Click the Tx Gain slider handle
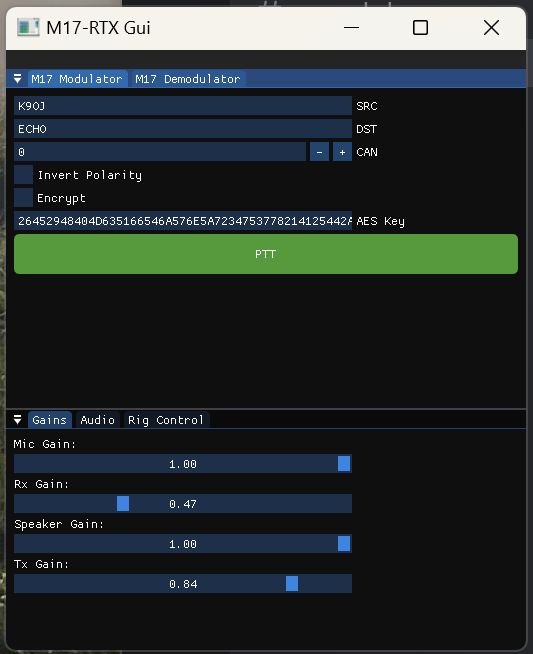533x654 pixels. coord(292,584)
